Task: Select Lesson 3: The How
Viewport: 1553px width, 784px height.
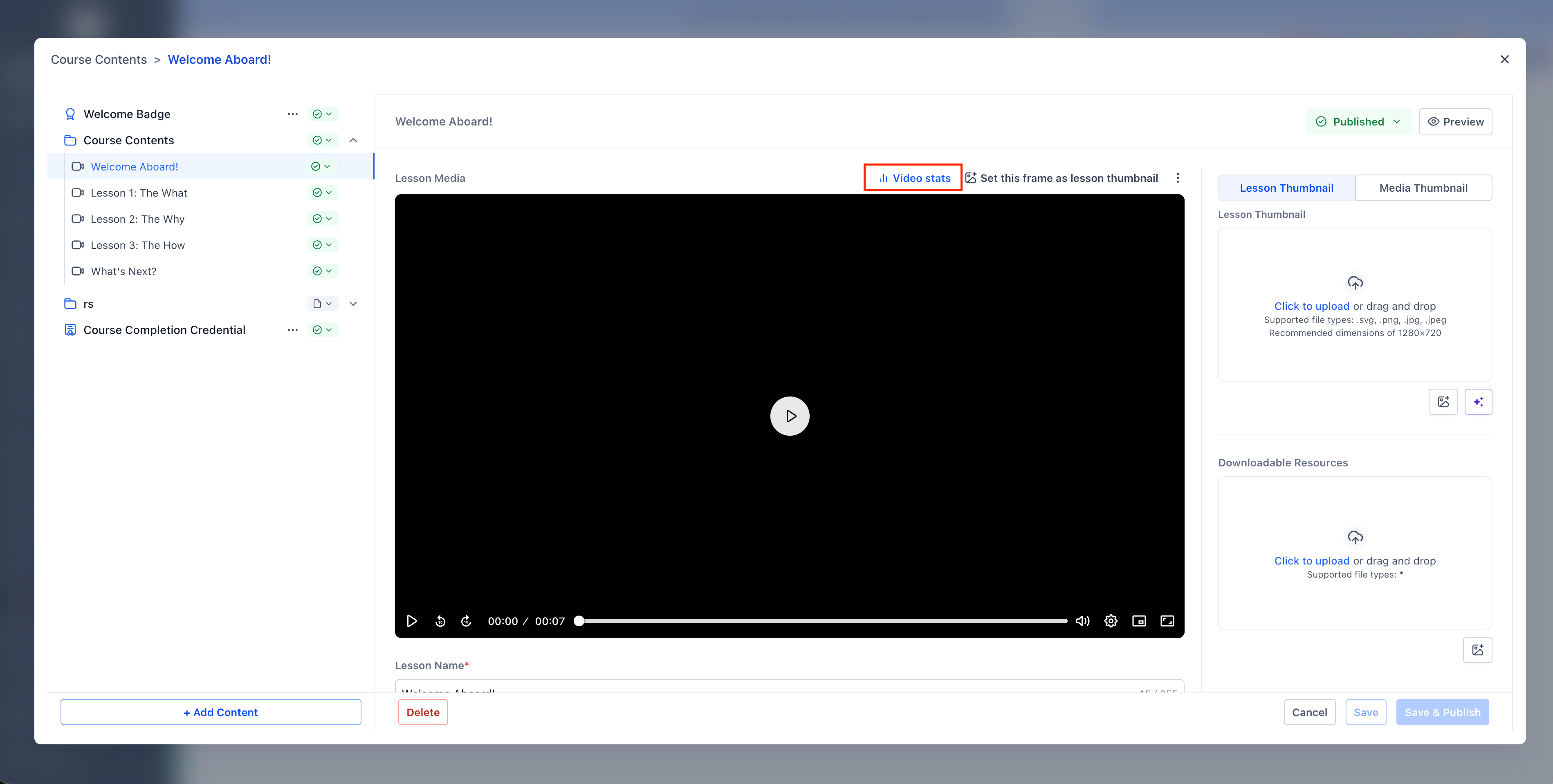Action: (137, 245)
